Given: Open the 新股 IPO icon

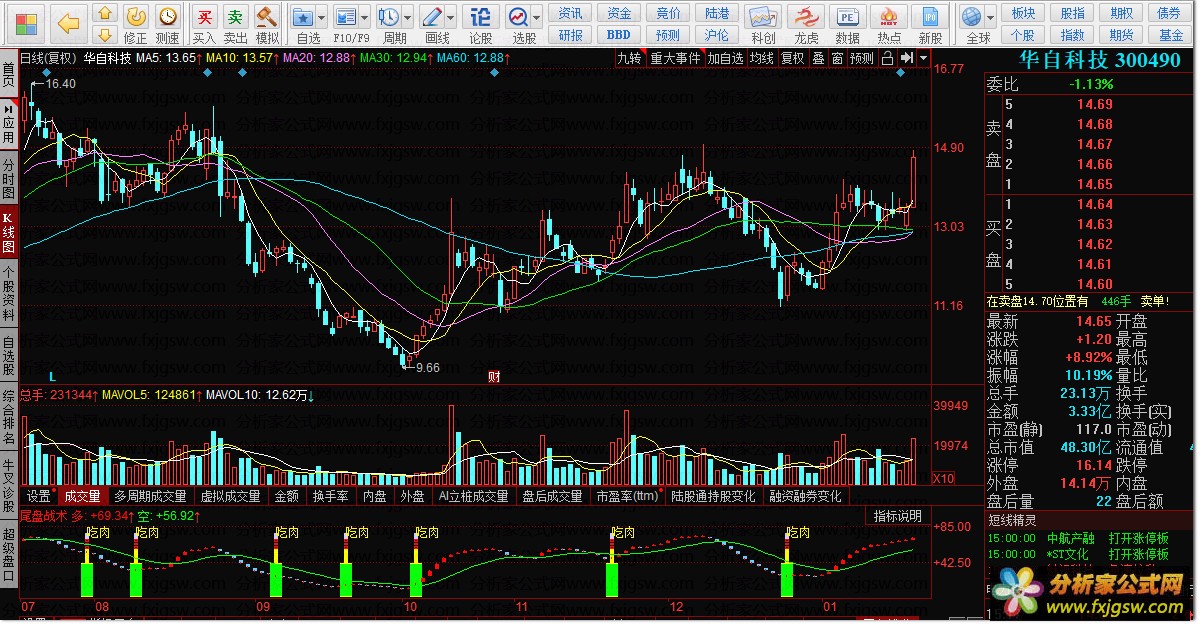Looking at the screenshot, I should 930,24.
